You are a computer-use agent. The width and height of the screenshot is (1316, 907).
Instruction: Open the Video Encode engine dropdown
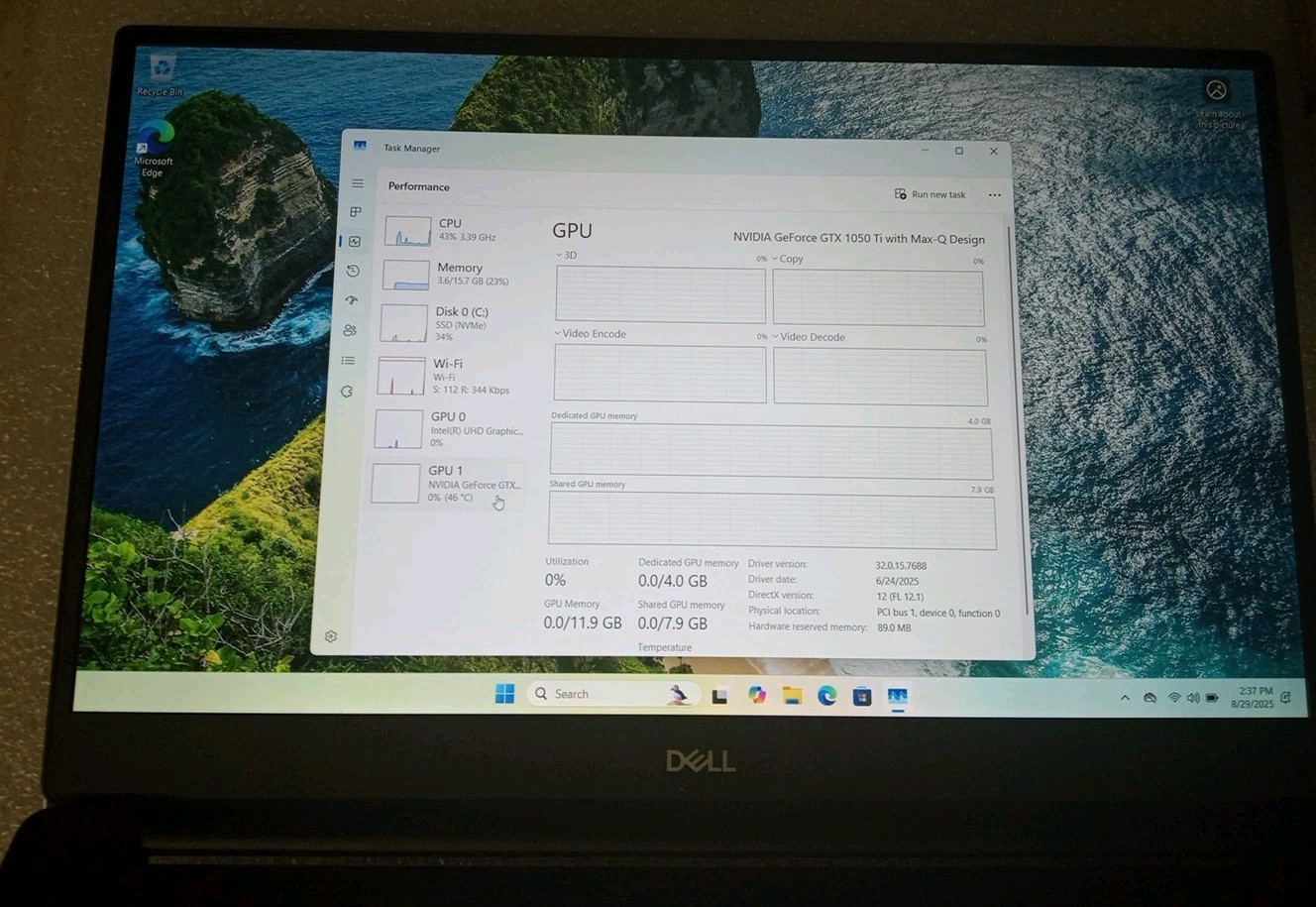pyautogui.click(x=590, y=334)
